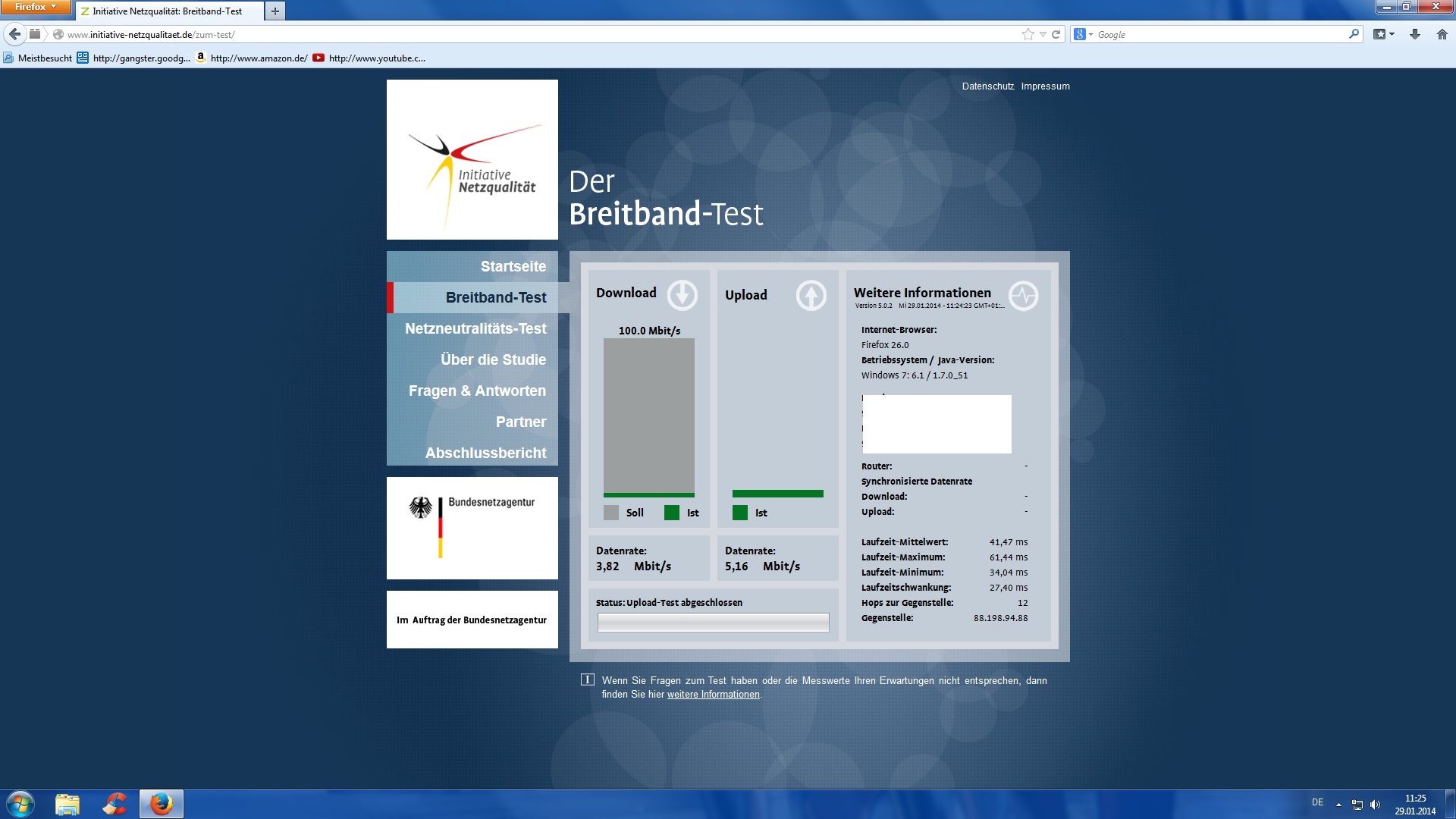Open the Firefox downloads arrow icon

[x=1414, y=34]
